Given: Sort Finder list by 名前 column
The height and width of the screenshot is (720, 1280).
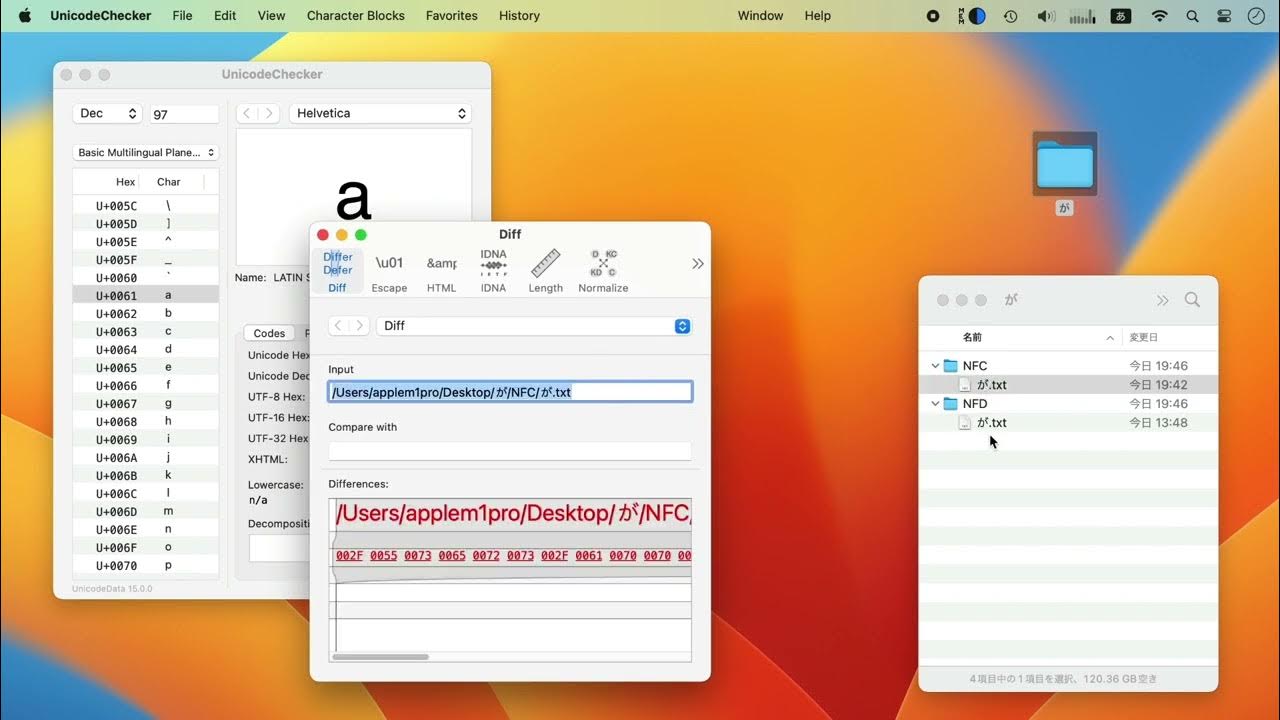Looking at the screenshot, I should (x=1020, y=338).
